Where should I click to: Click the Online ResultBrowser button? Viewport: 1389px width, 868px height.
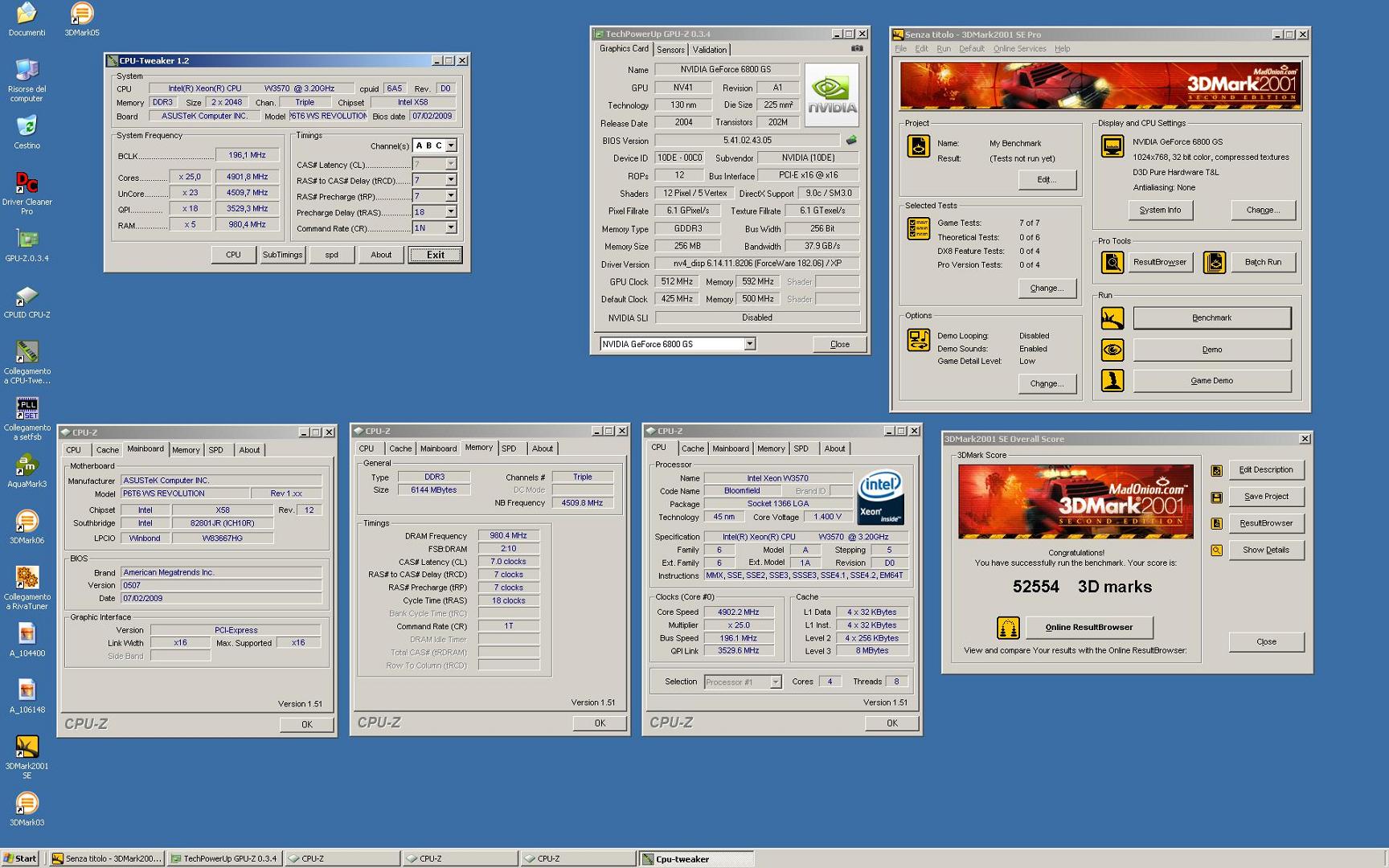coord(1089,628)
